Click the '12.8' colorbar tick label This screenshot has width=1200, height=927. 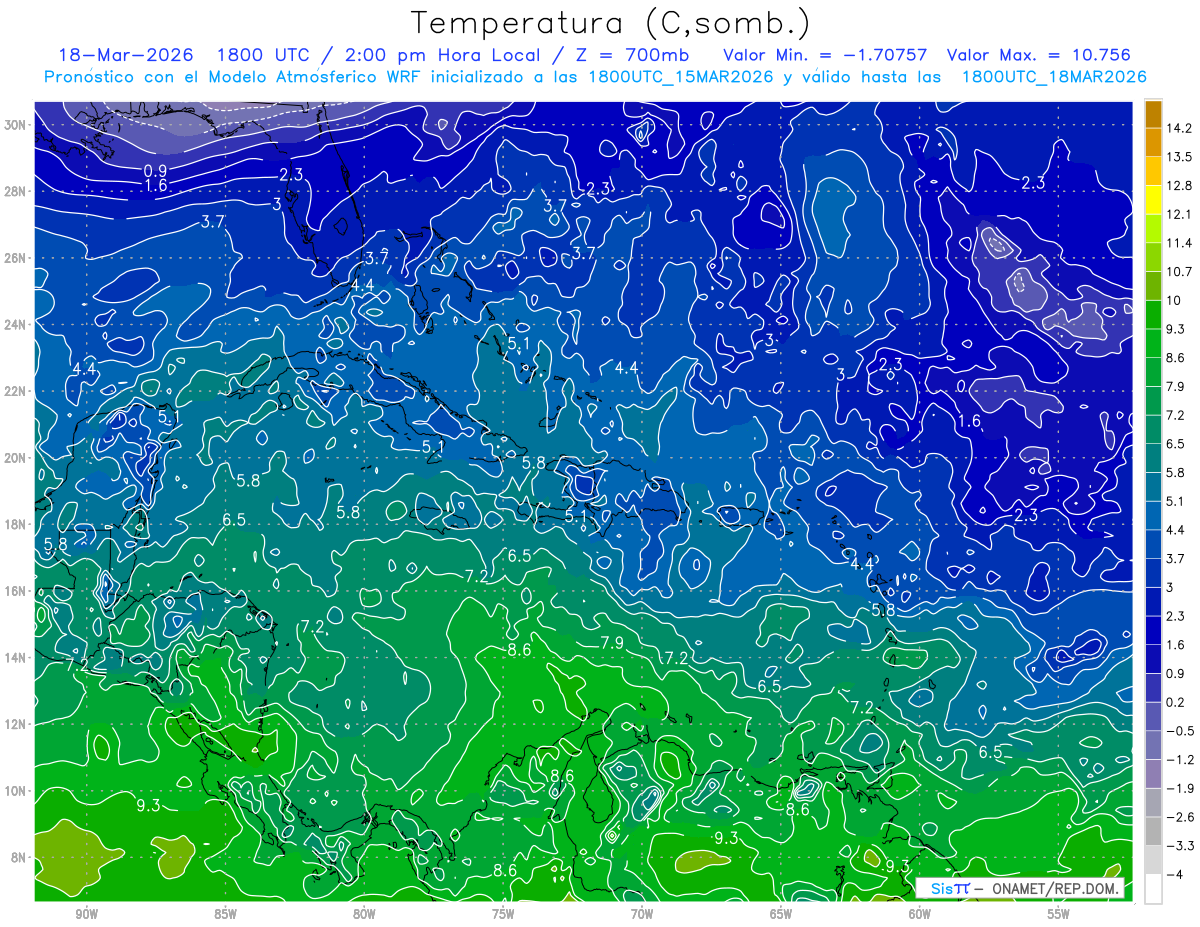[x=1179, y=186]
